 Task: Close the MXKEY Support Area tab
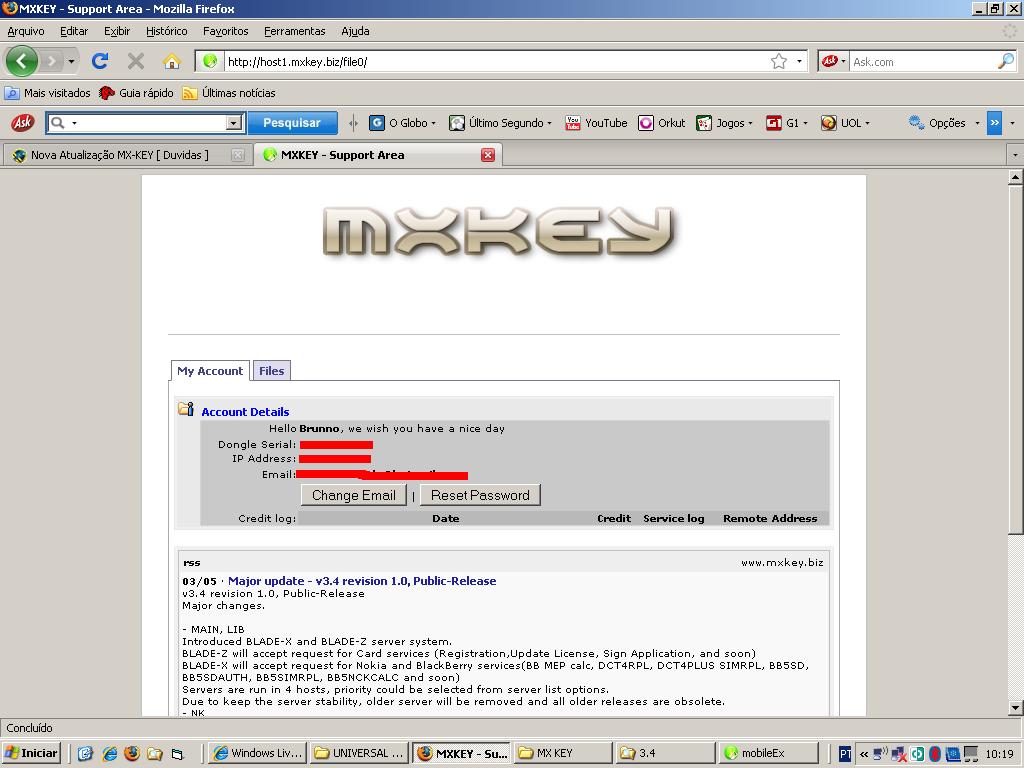coord(488,155)
